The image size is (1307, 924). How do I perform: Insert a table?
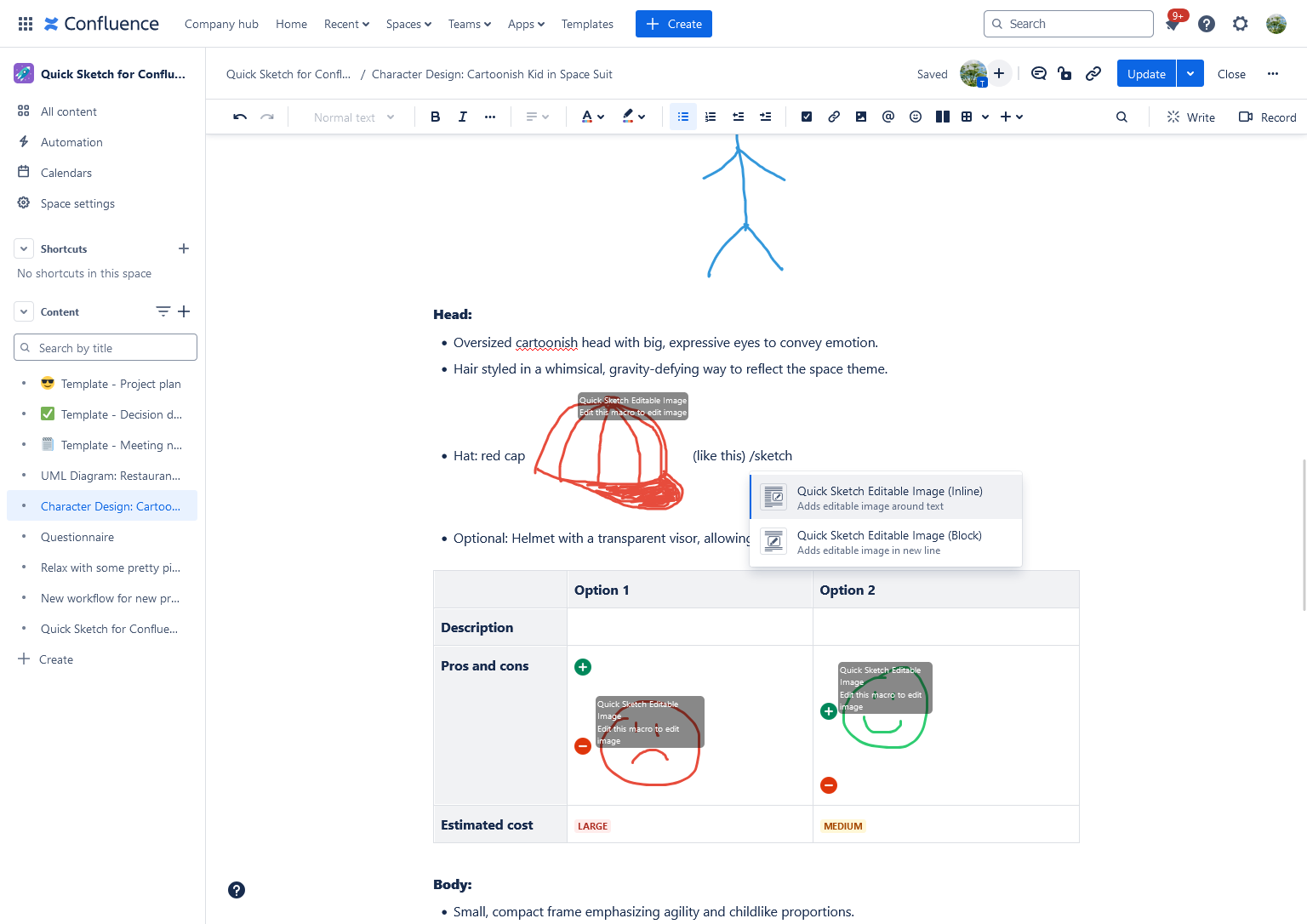coord(967,117)
